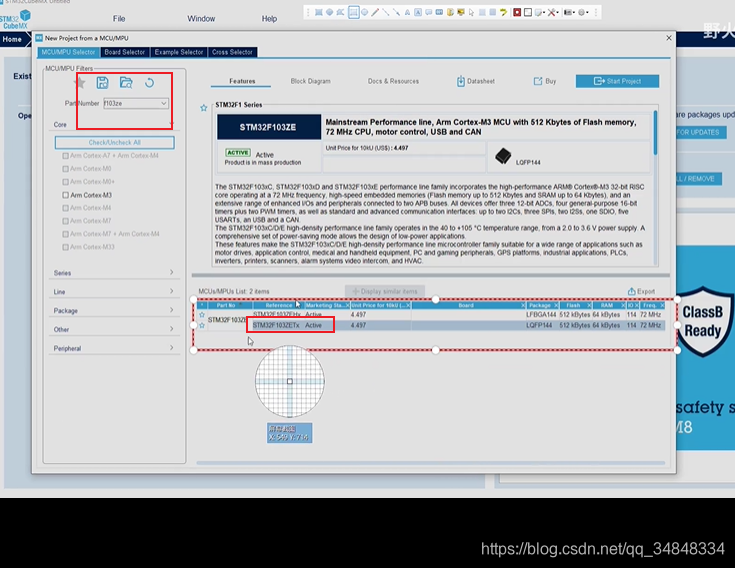The height and width of the screenshot is (568, 735).
Task: Sort by the Reference column header
Action: [x=278, y=306]
